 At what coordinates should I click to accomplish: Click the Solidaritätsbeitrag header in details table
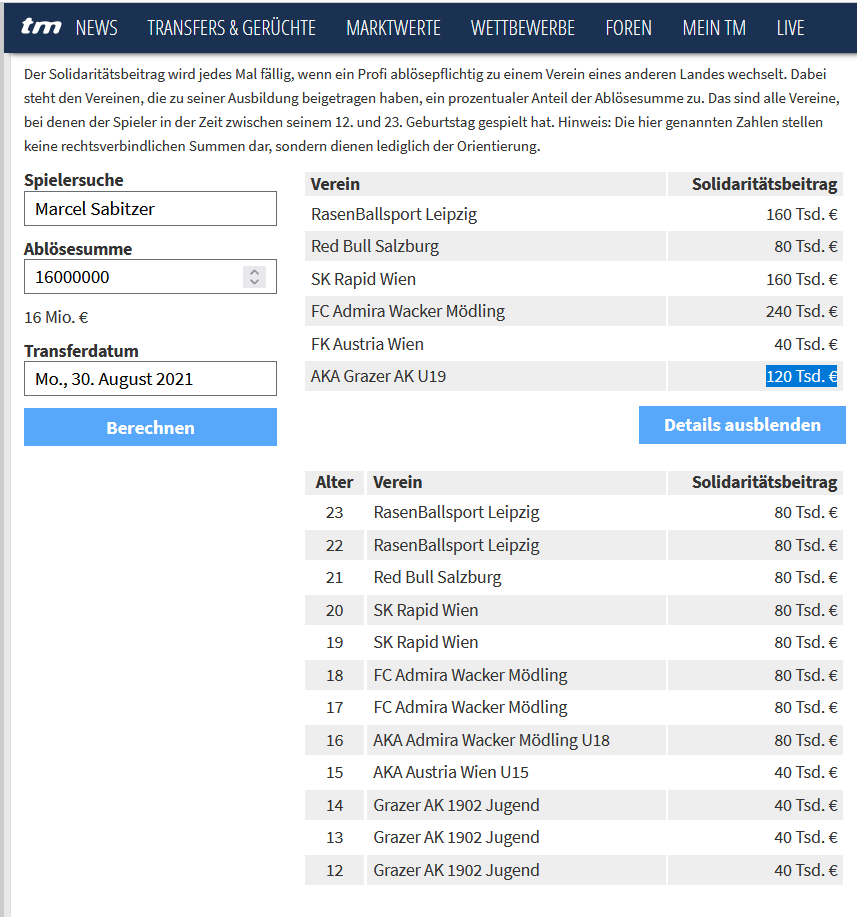tap(764, 482)
